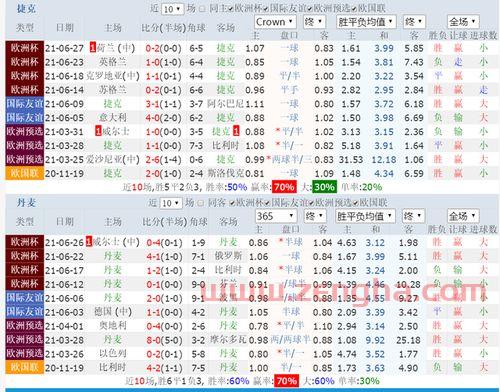
Task: Click the 欧国联 orange badge in 捷克 table
Action: click(25, 173)
